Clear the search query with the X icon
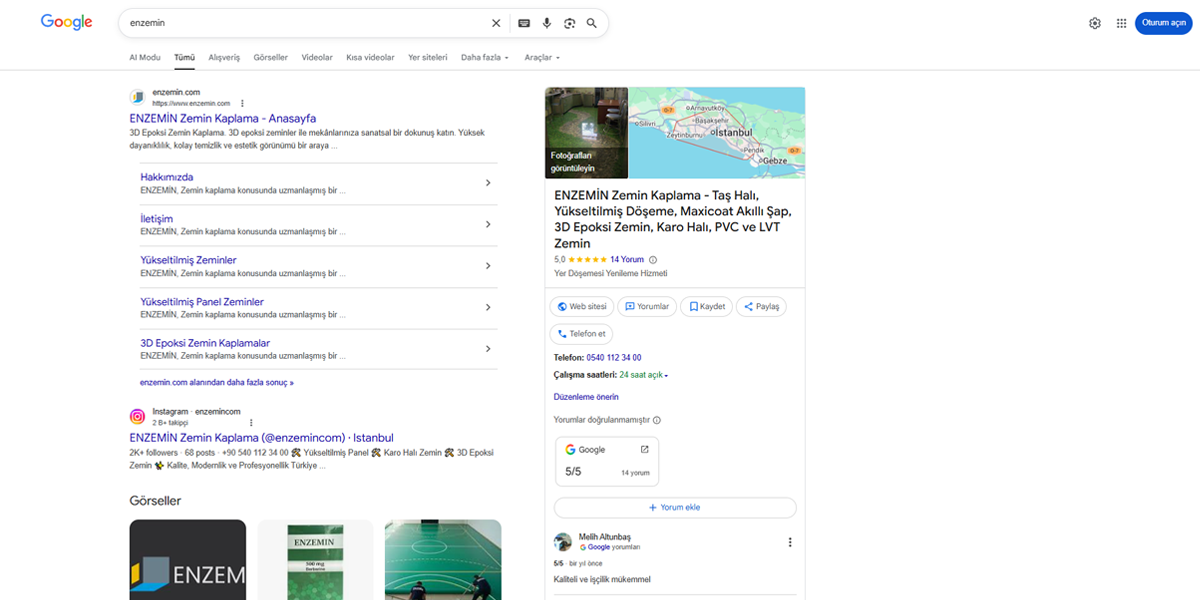The width and height of the screenshot is (1200, 600). pos(496,22)
